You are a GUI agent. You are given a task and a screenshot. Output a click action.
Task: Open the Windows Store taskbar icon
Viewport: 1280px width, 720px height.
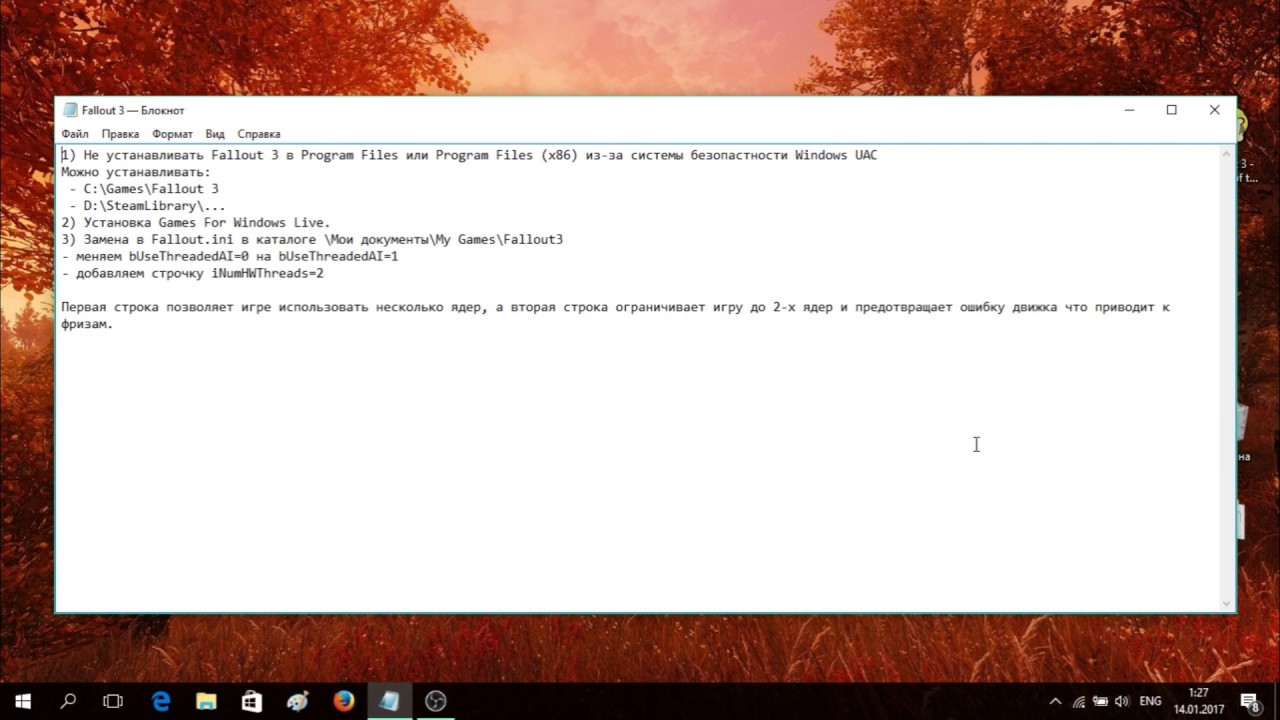[x=252, y=701]
